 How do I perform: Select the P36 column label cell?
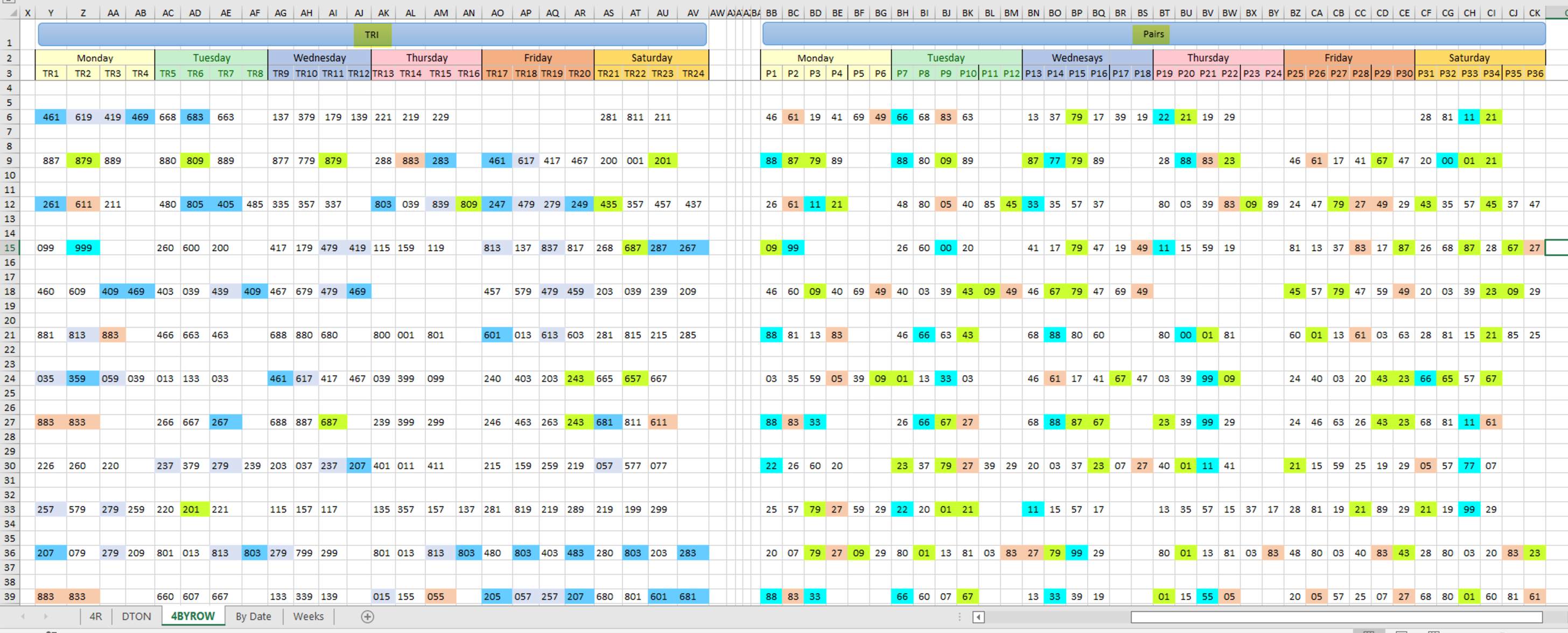pyautogui.click(x=1535, y=74)
